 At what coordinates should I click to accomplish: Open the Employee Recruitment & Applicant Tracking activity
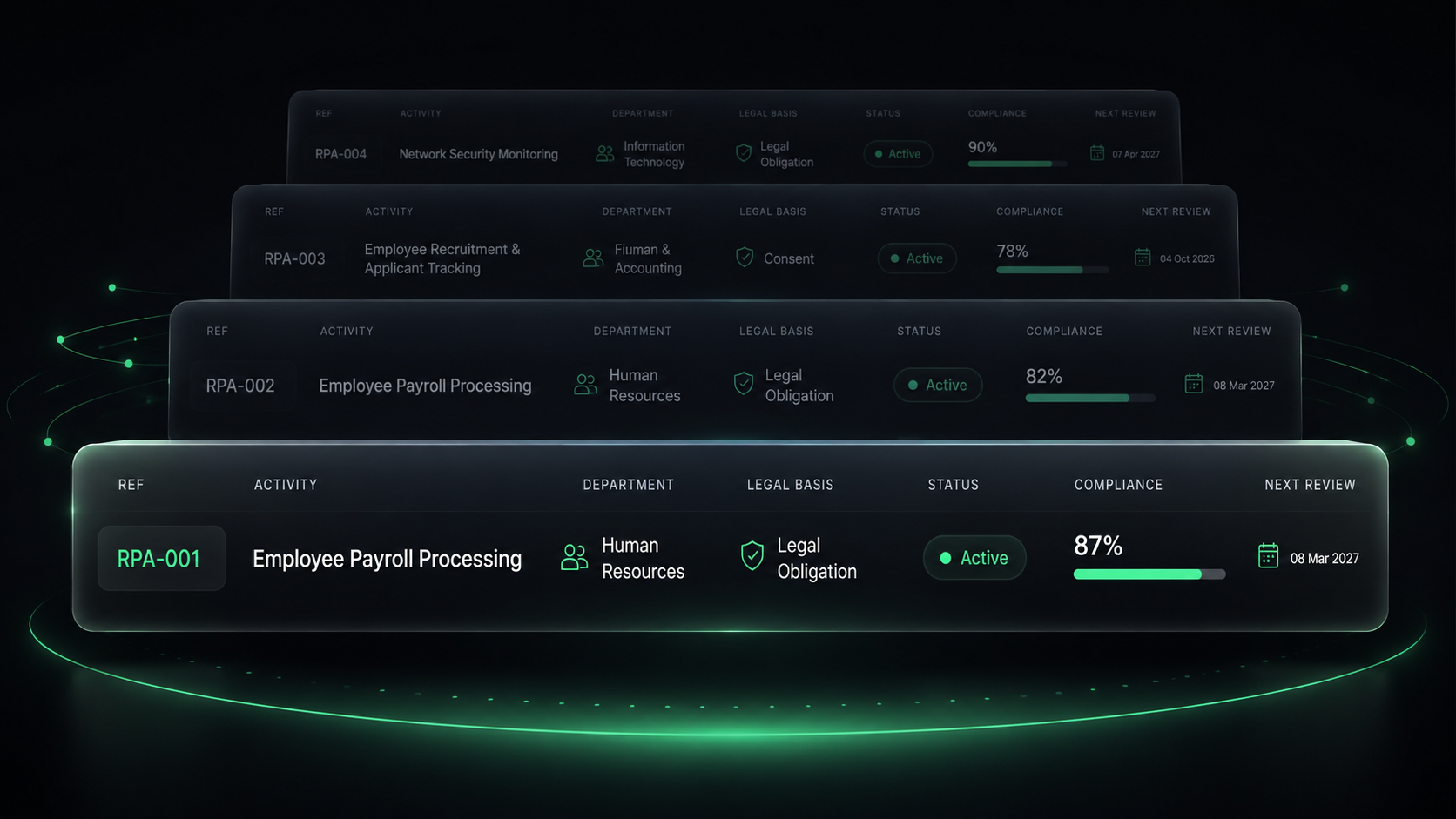coord(442,258)
